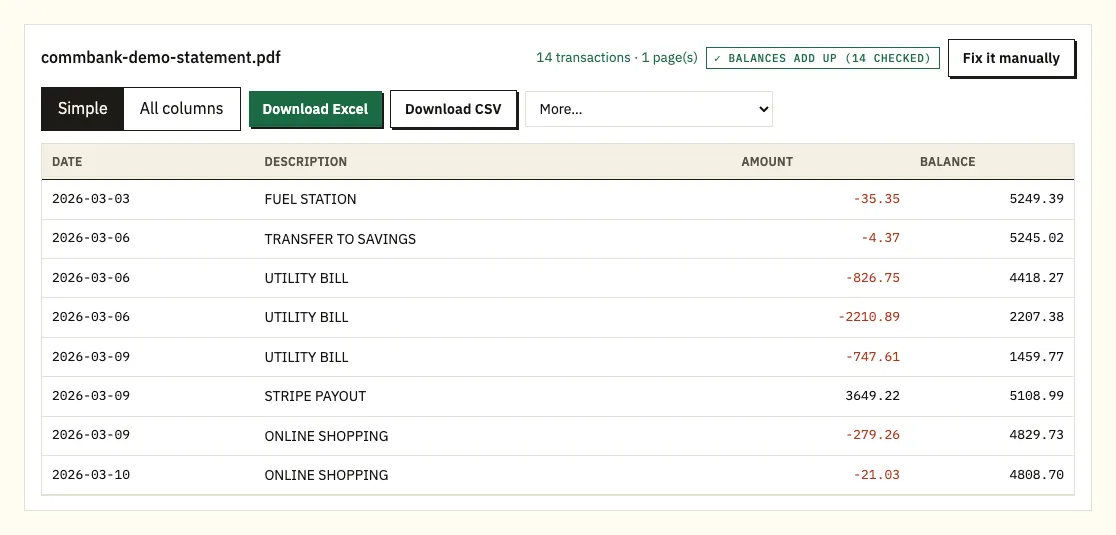The image size is (1116, 535).
Task: Select the STRIPE PAYOUT description cell
Action: click(315, 396)
